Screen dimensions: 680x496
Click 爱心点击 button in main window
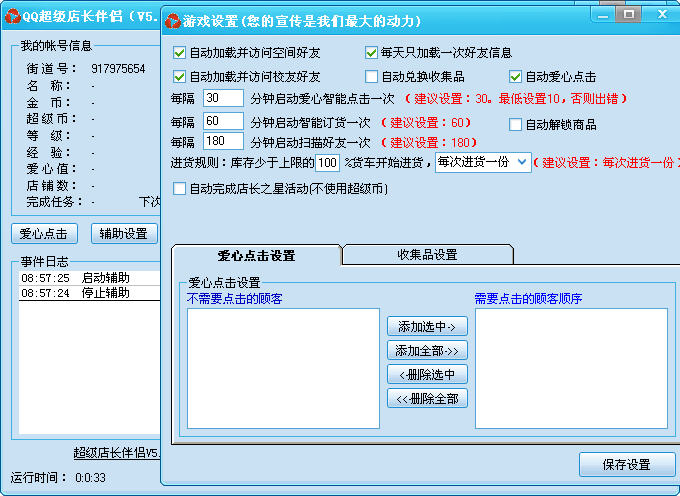44,234
